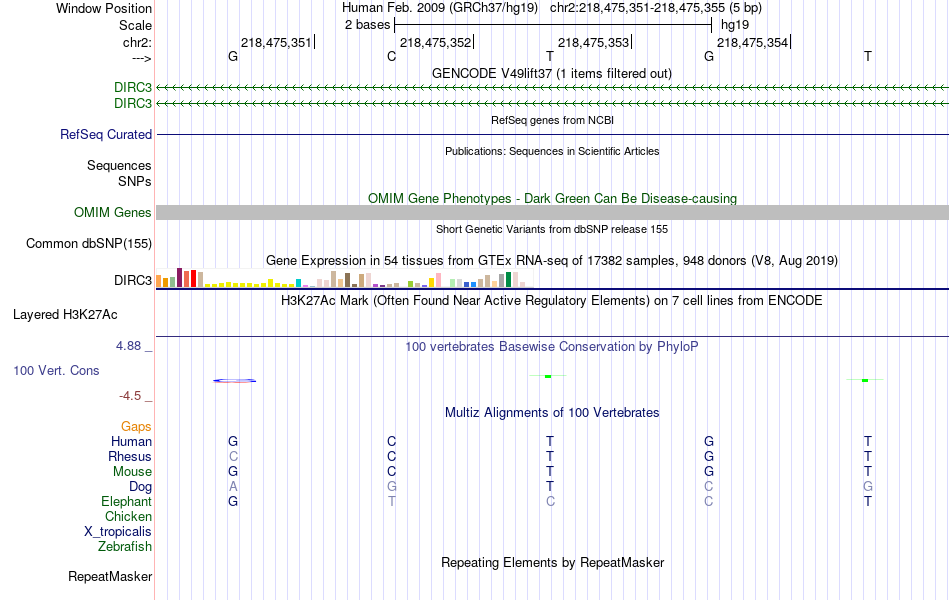Viewport: 950px width, 600px height.
Task: Click the OMIM Gene Phenotypes title
Action: [552, 199]
